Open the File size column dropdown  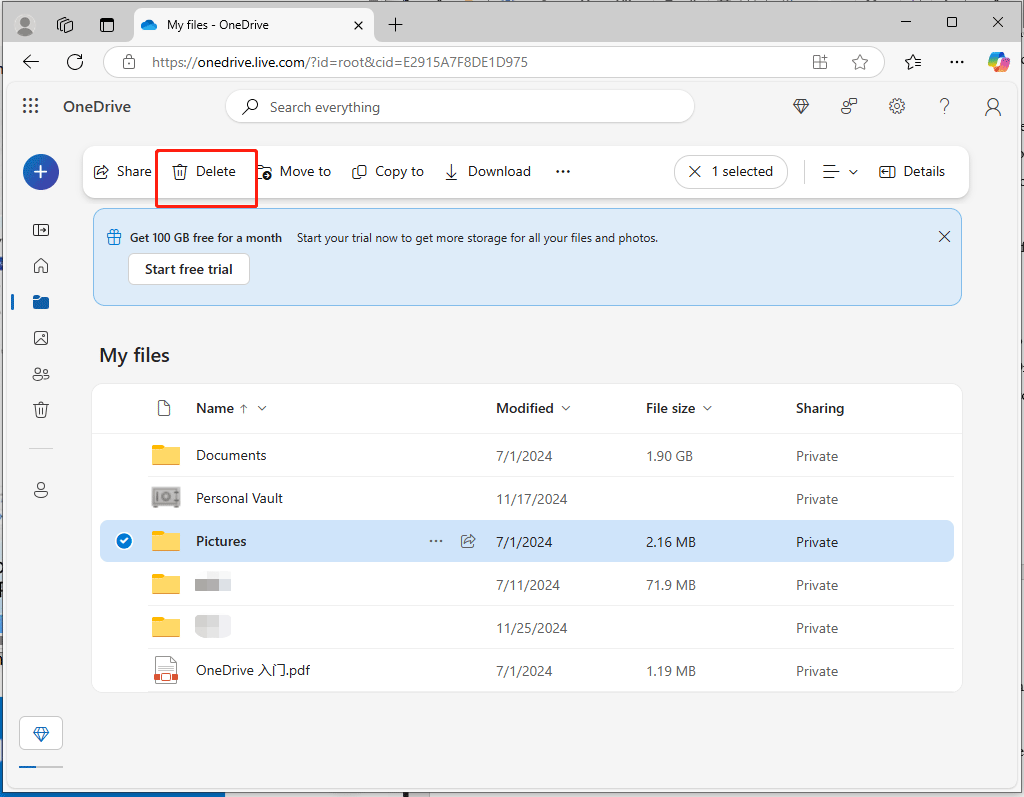tap(707, 408)
